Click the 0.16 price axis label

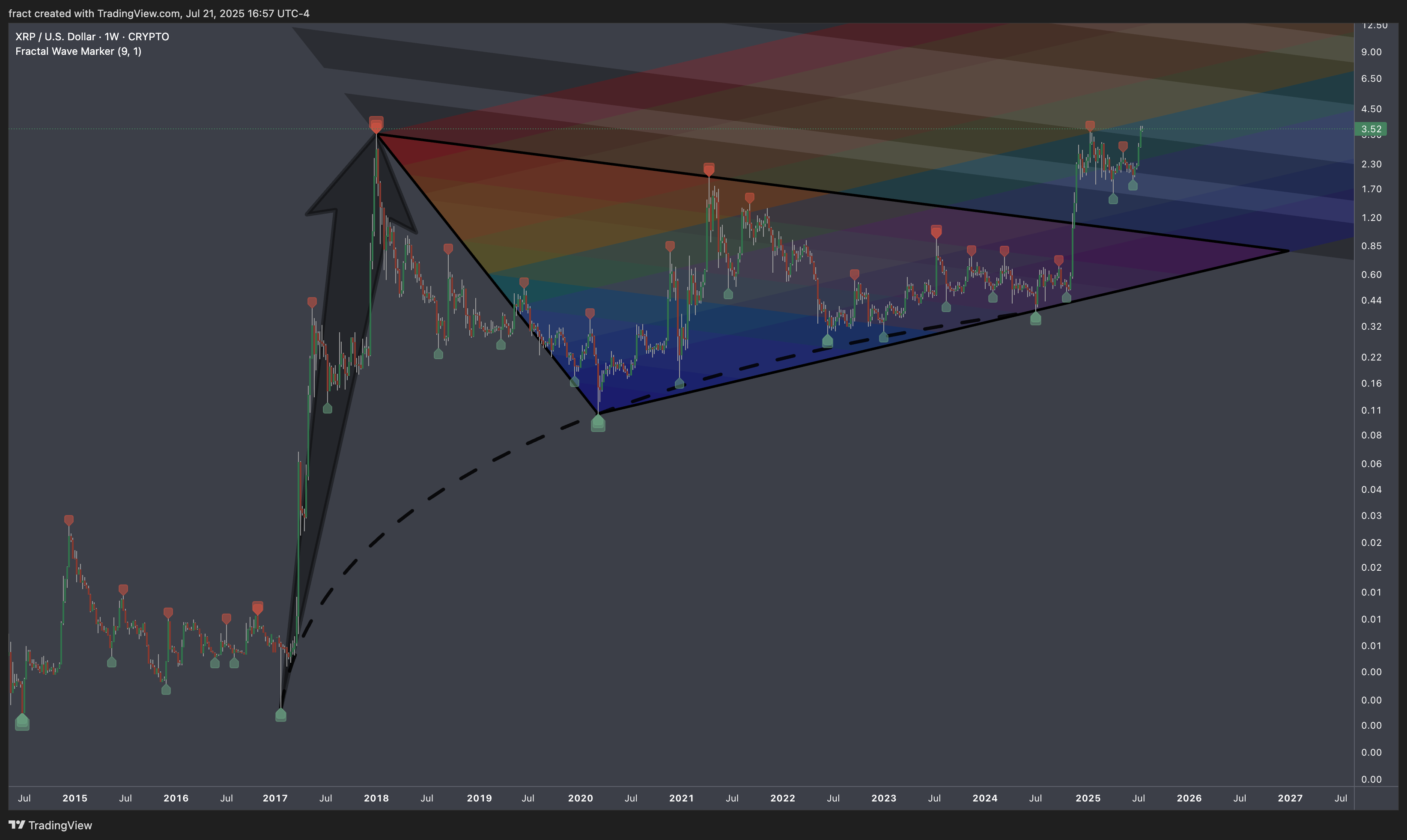click(1371, 384)
